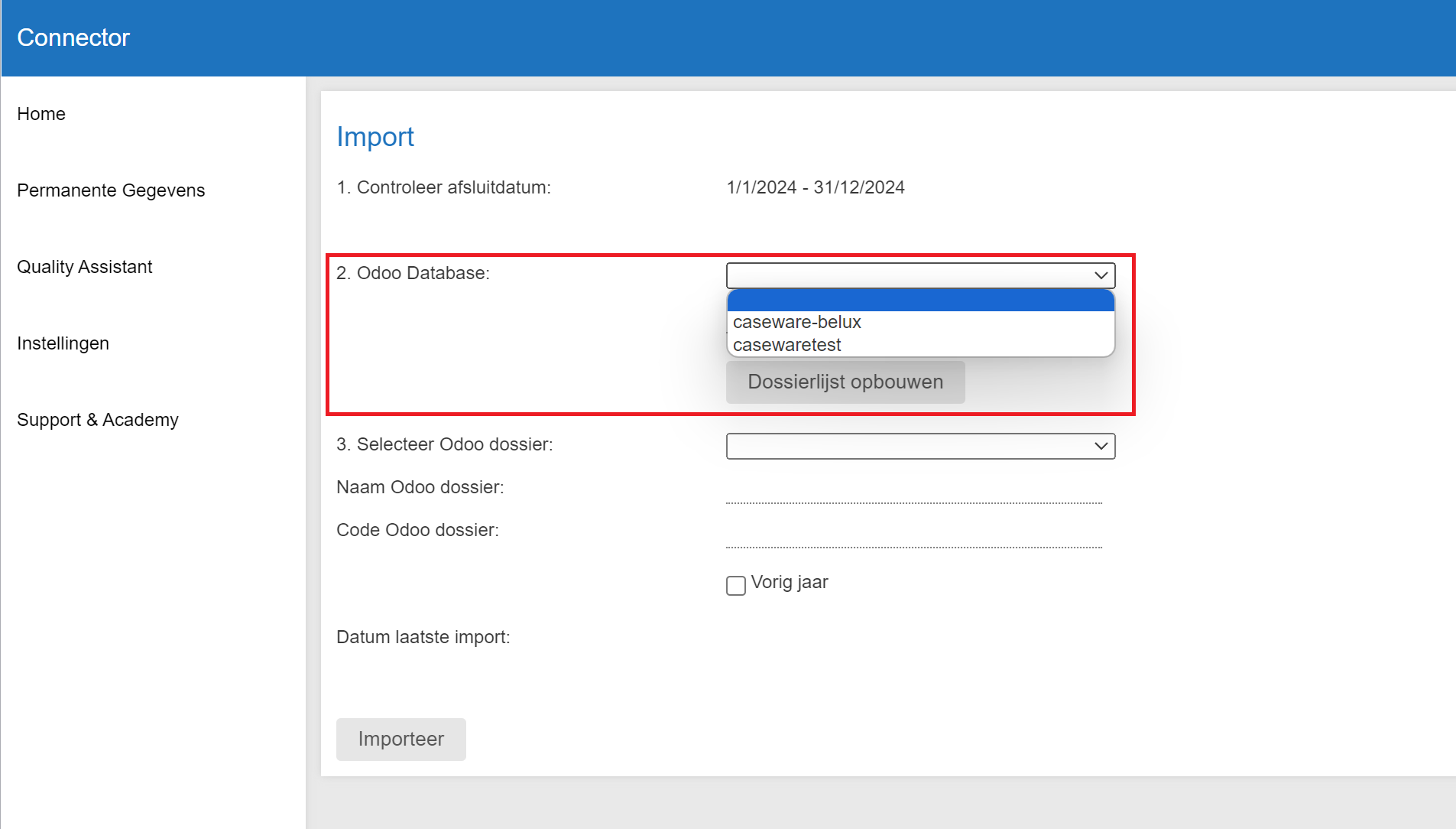Image resolution: width=1456 pixels, height=829 pixels.
Task: Focus the Code Odoo dossier field
Action: coord(913,537)
